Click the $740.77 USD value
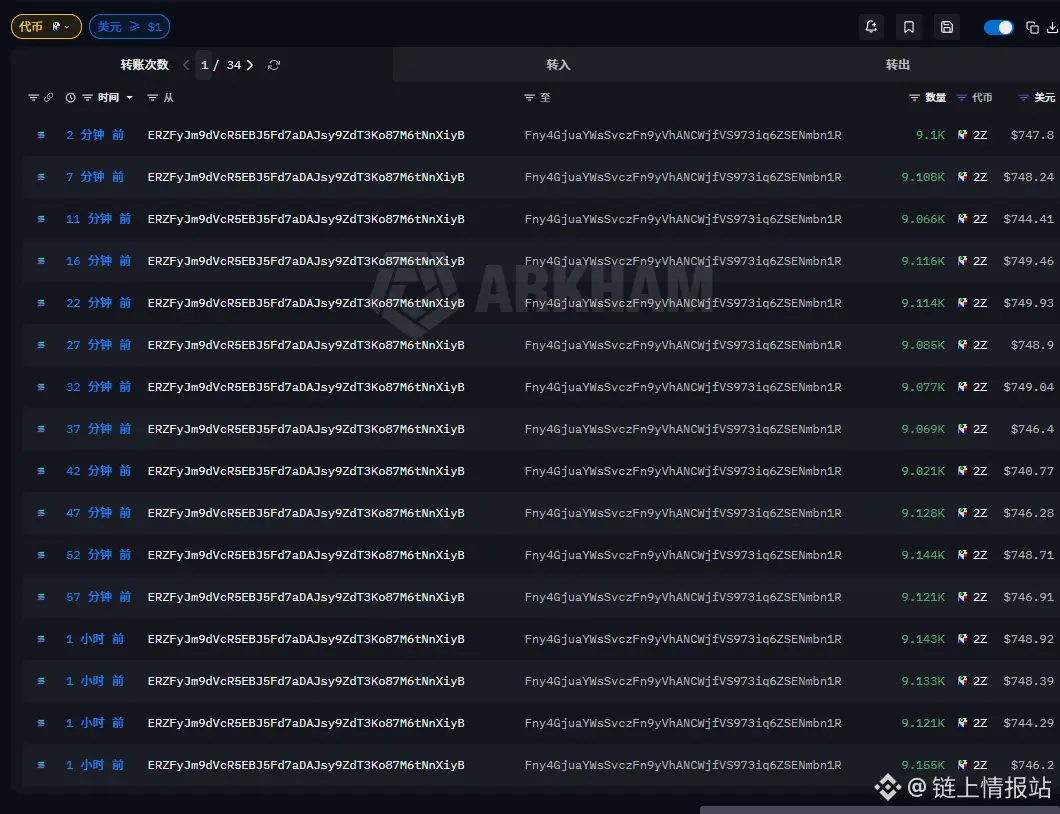This screenshot has width=1060, height=814. [x=1028, y=471]
